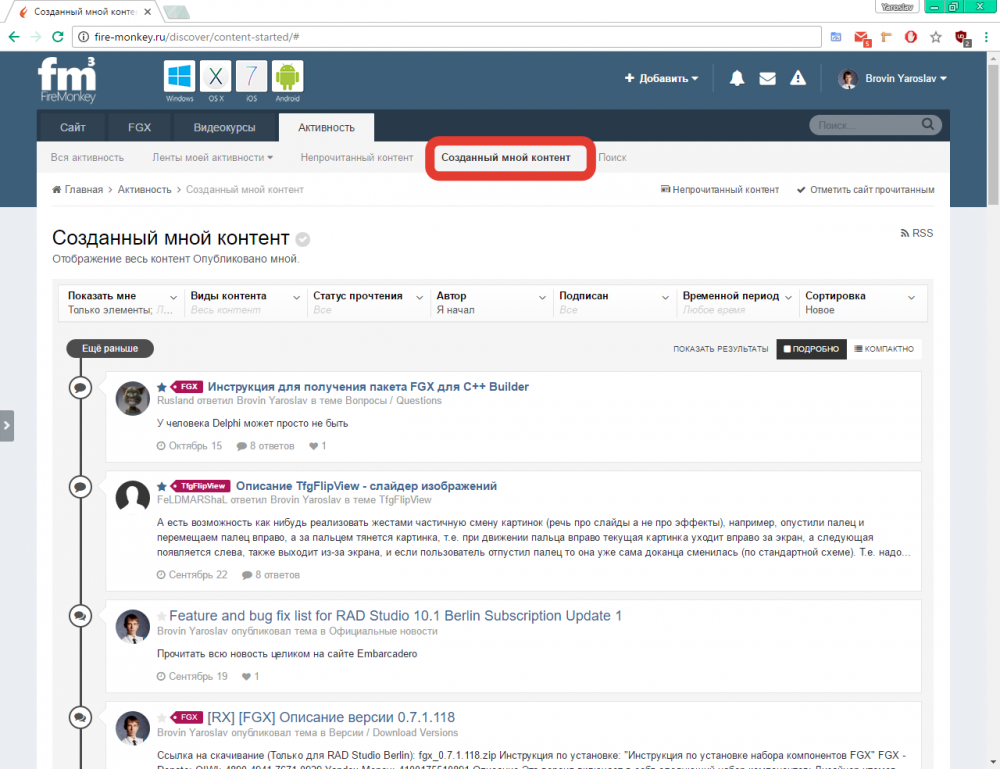Click the browser address bar
The image size is (1000, 769).
446,37
